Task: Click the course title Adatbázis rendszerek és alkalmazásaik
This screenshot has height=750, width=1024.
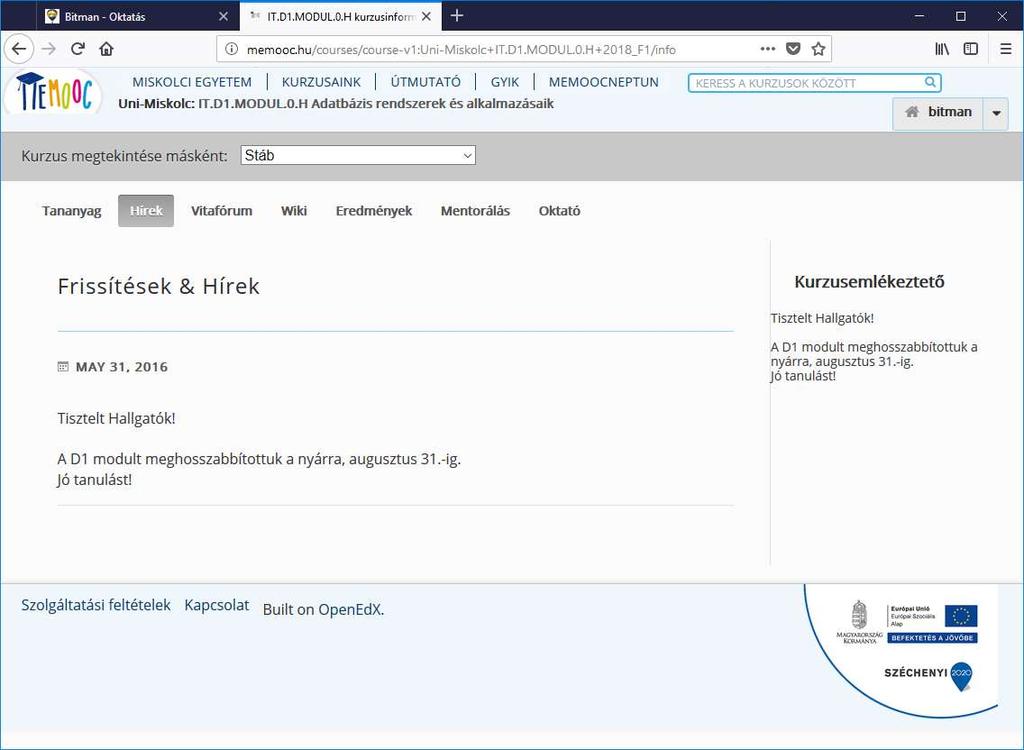Action: point(432,103)
